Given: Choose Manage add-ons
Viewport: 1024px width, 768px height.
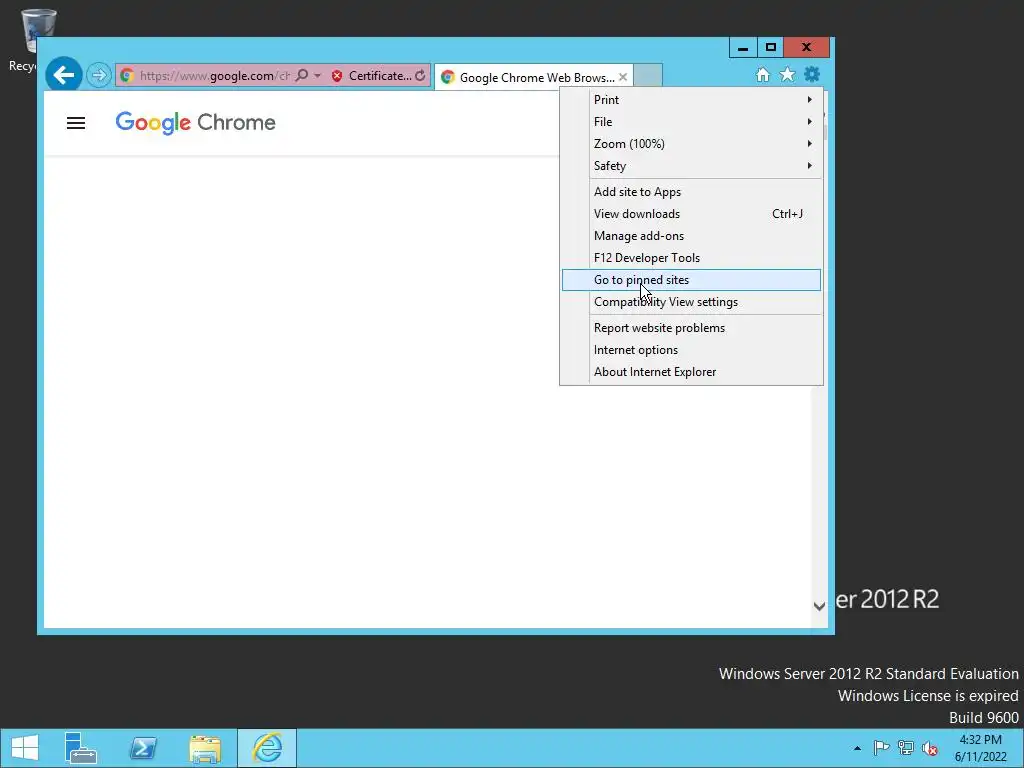Looking at the screenshot, I should 691,236.
